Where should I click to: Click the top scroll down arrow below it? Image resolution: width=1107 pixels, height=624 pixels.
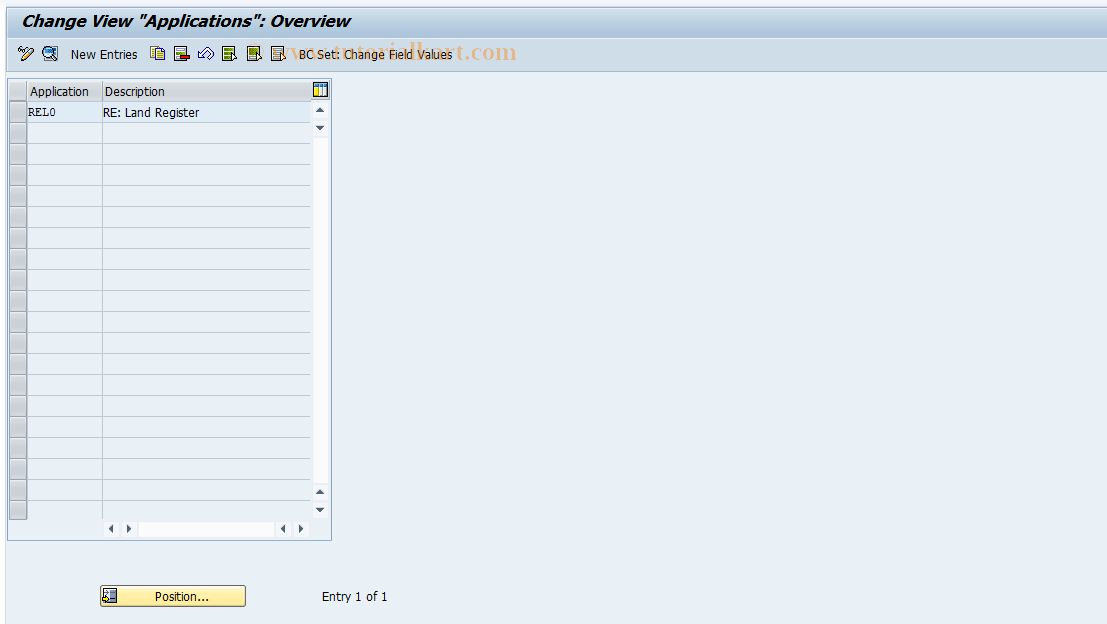pos(320,128)
